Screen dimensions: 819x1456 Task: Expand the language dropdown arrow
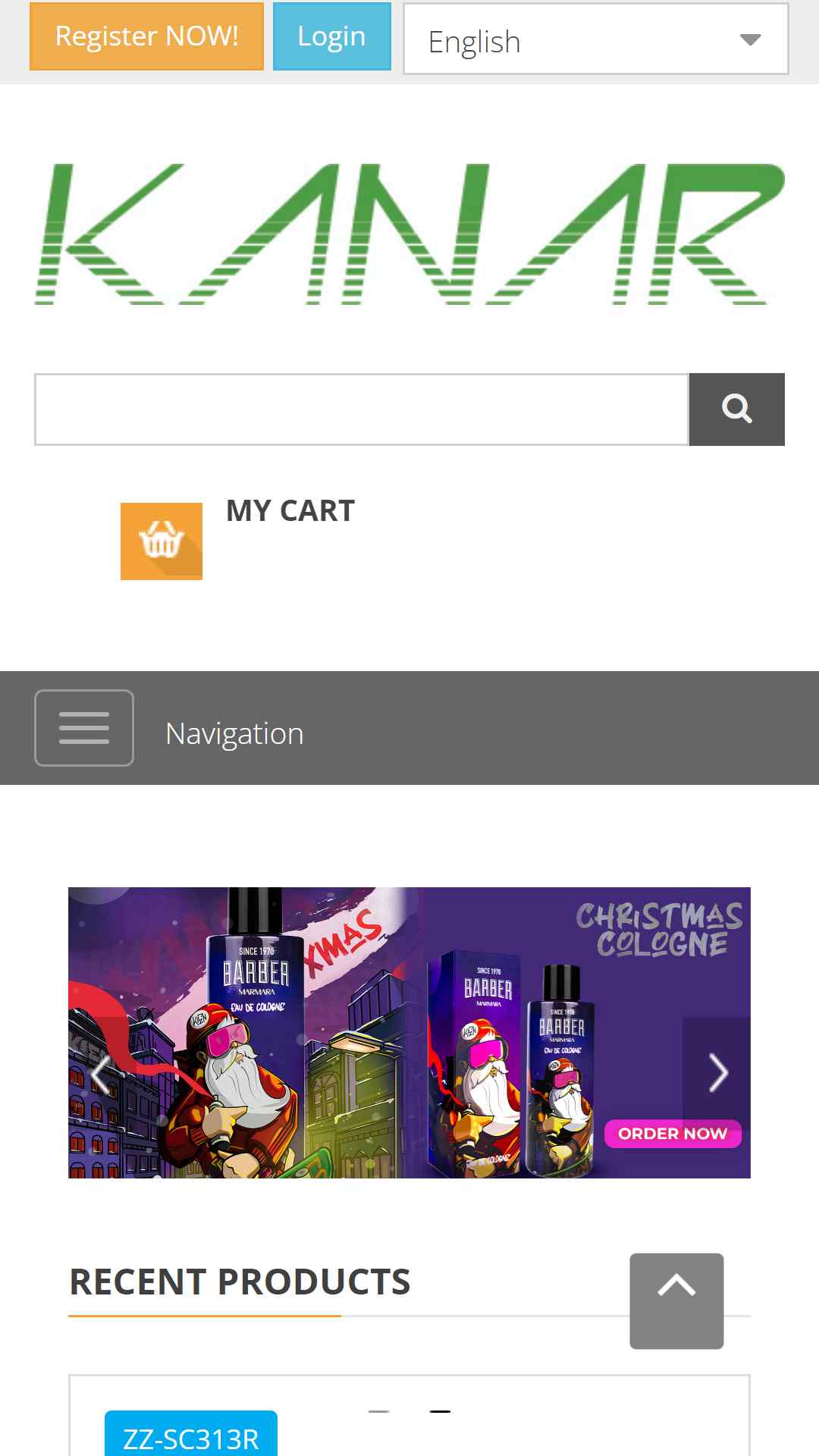point(750,39)
